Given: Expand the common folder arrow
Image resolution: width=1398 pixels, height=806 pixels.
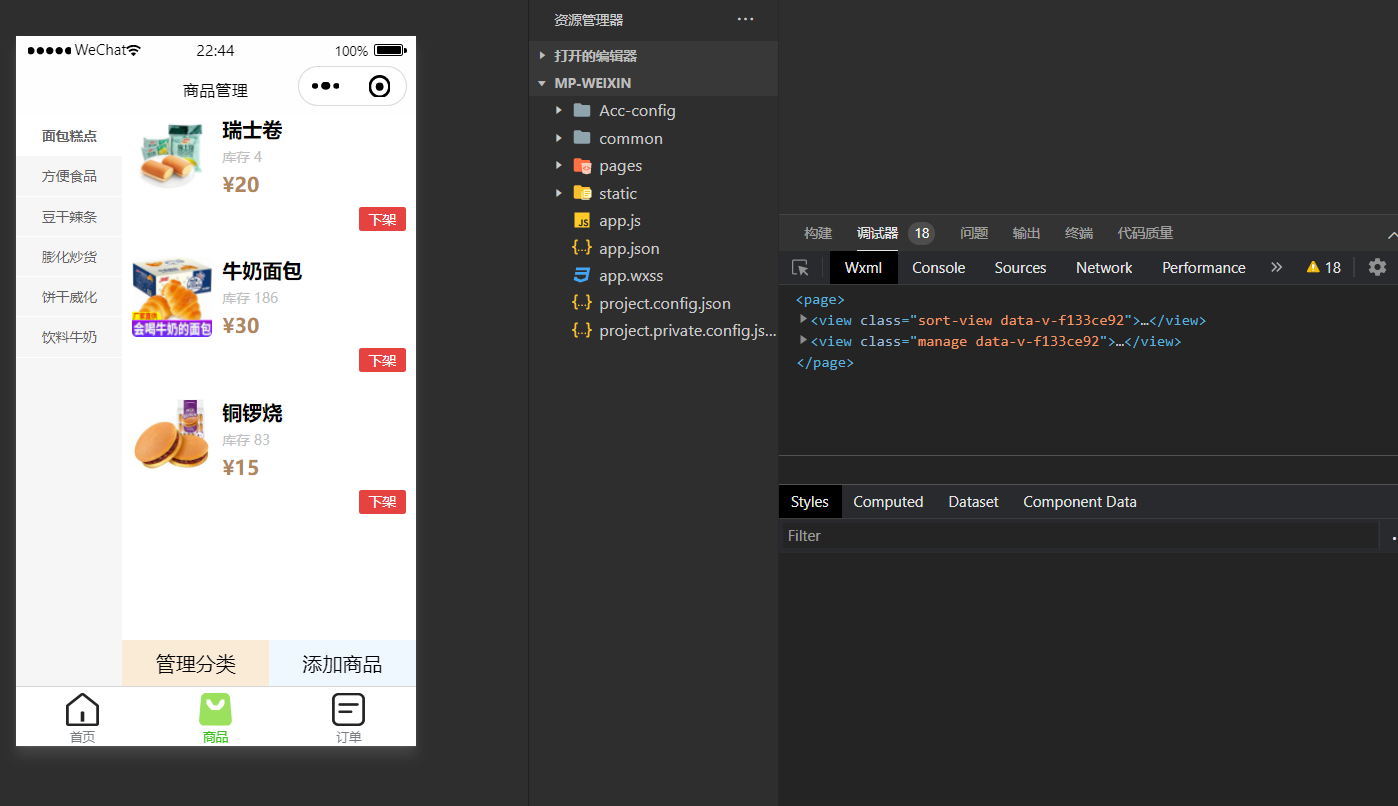Looking at the screenshot, I should point(559,138).
